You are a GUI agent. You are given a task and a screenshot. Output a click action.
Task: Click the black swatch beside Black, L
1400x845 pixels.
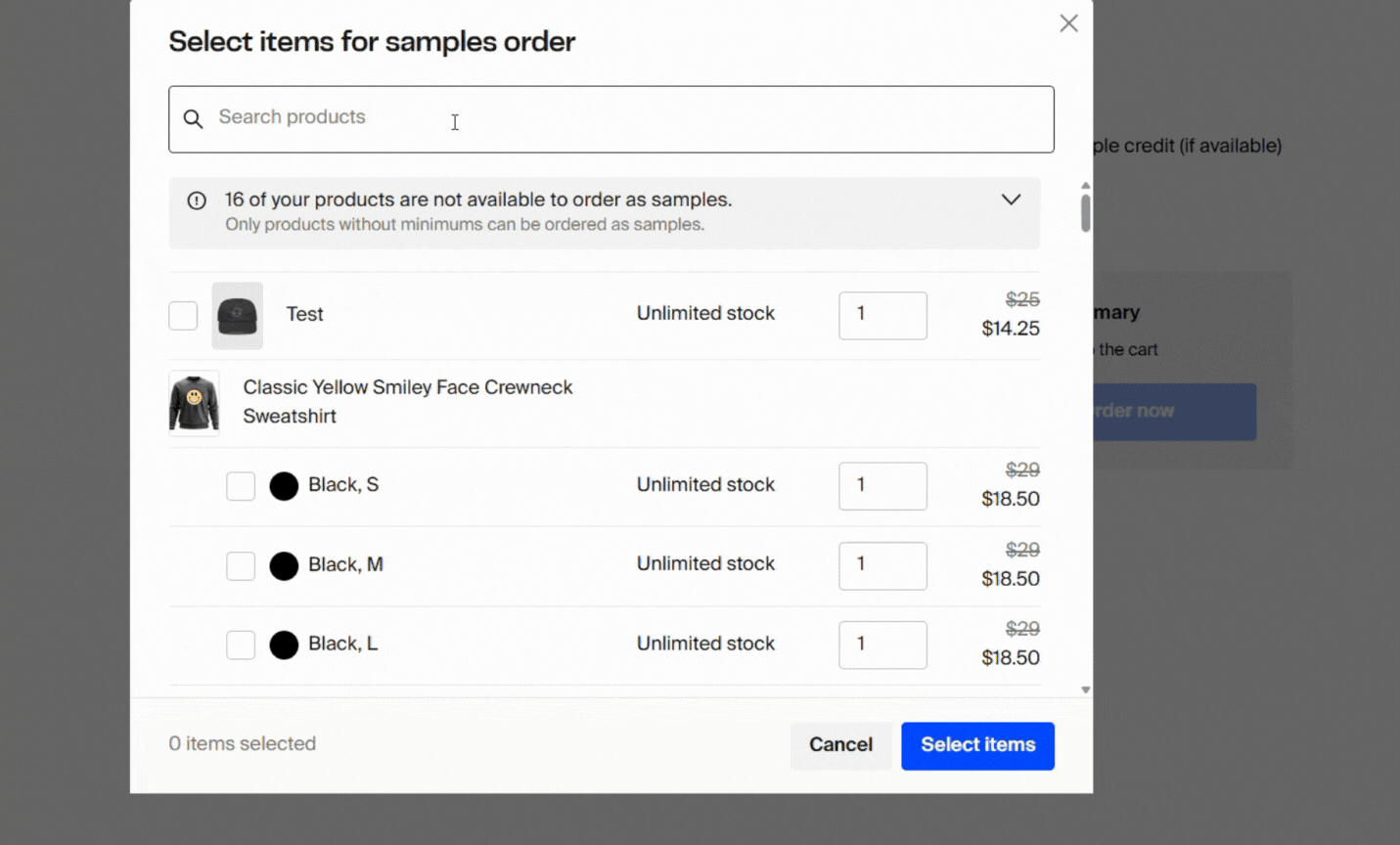click(x=284, y=645)
